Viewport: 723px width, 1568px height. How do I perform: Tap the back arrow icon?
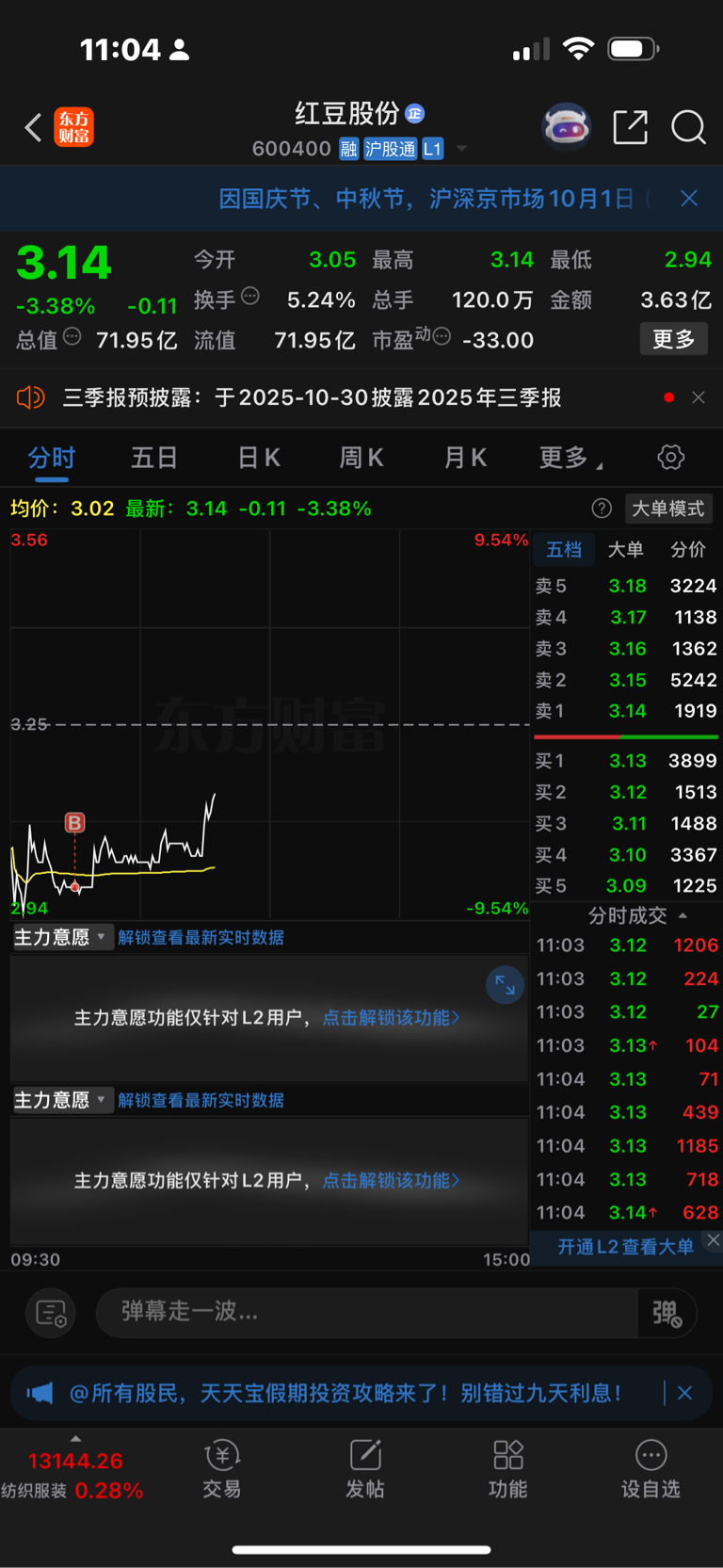click(x=33, y=127)
